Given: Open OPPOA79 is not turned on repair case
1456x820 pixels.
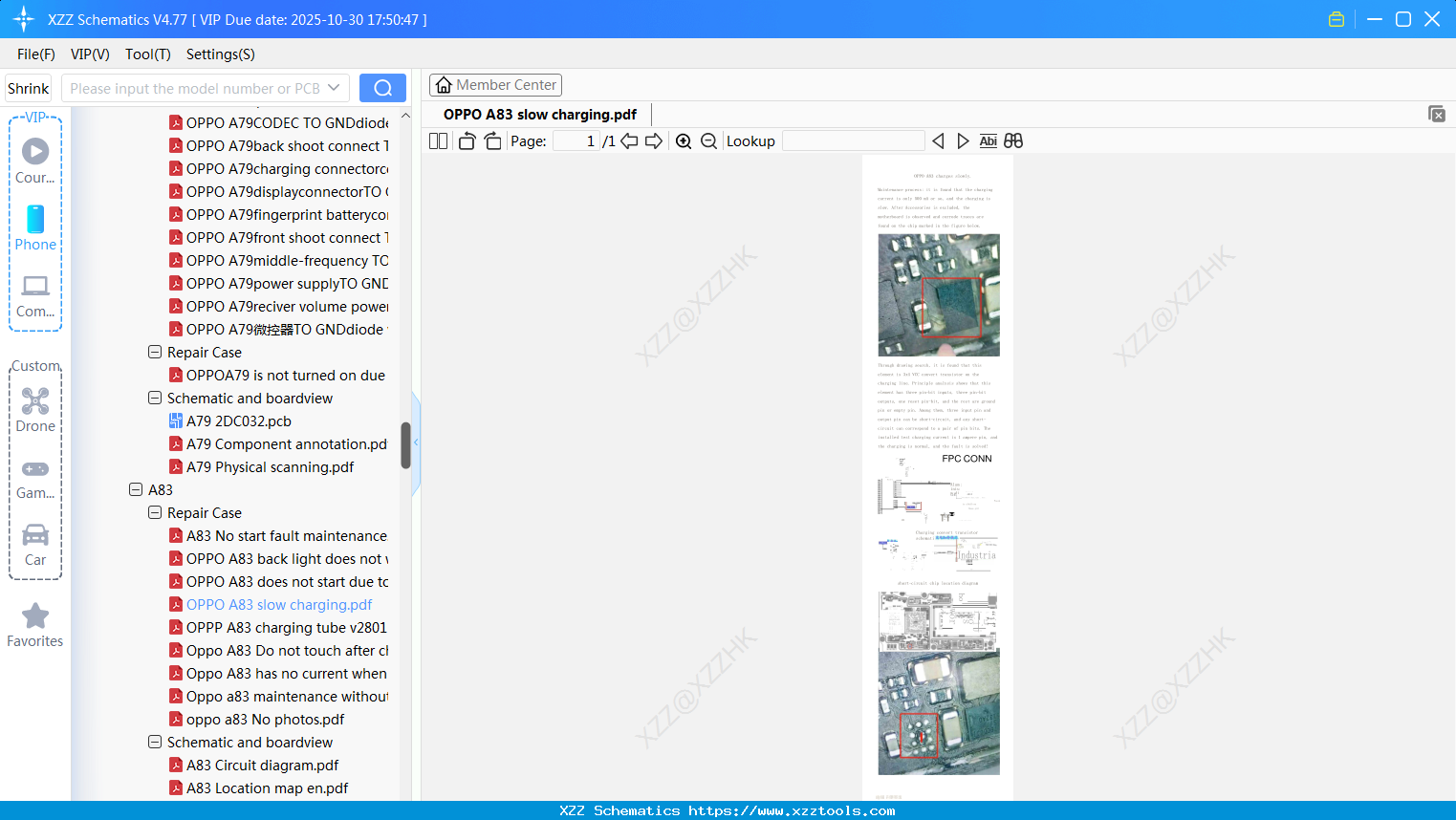Looking at the screenshot, I should coord(277,376).
